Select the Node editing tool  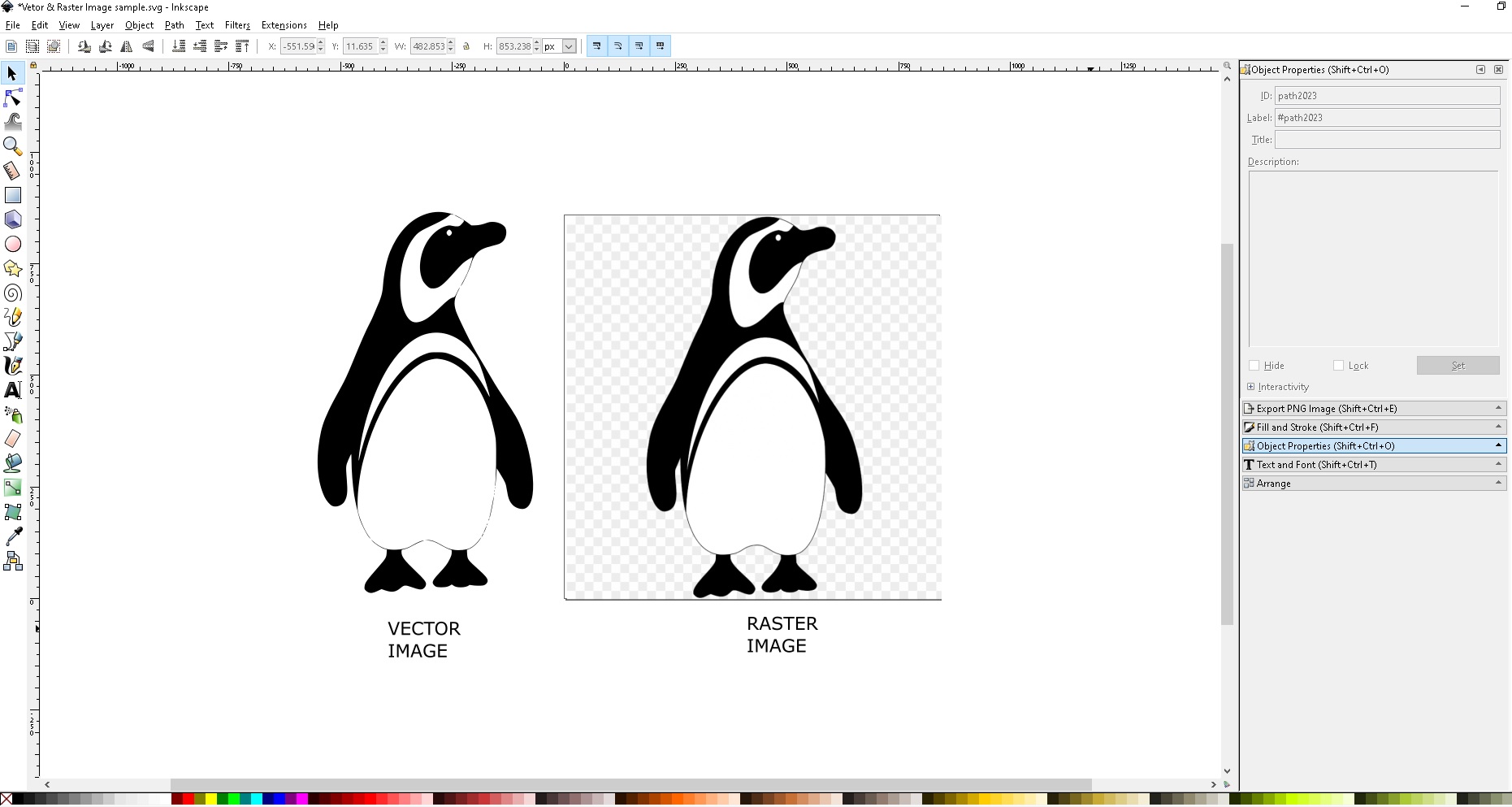[12, 98]
